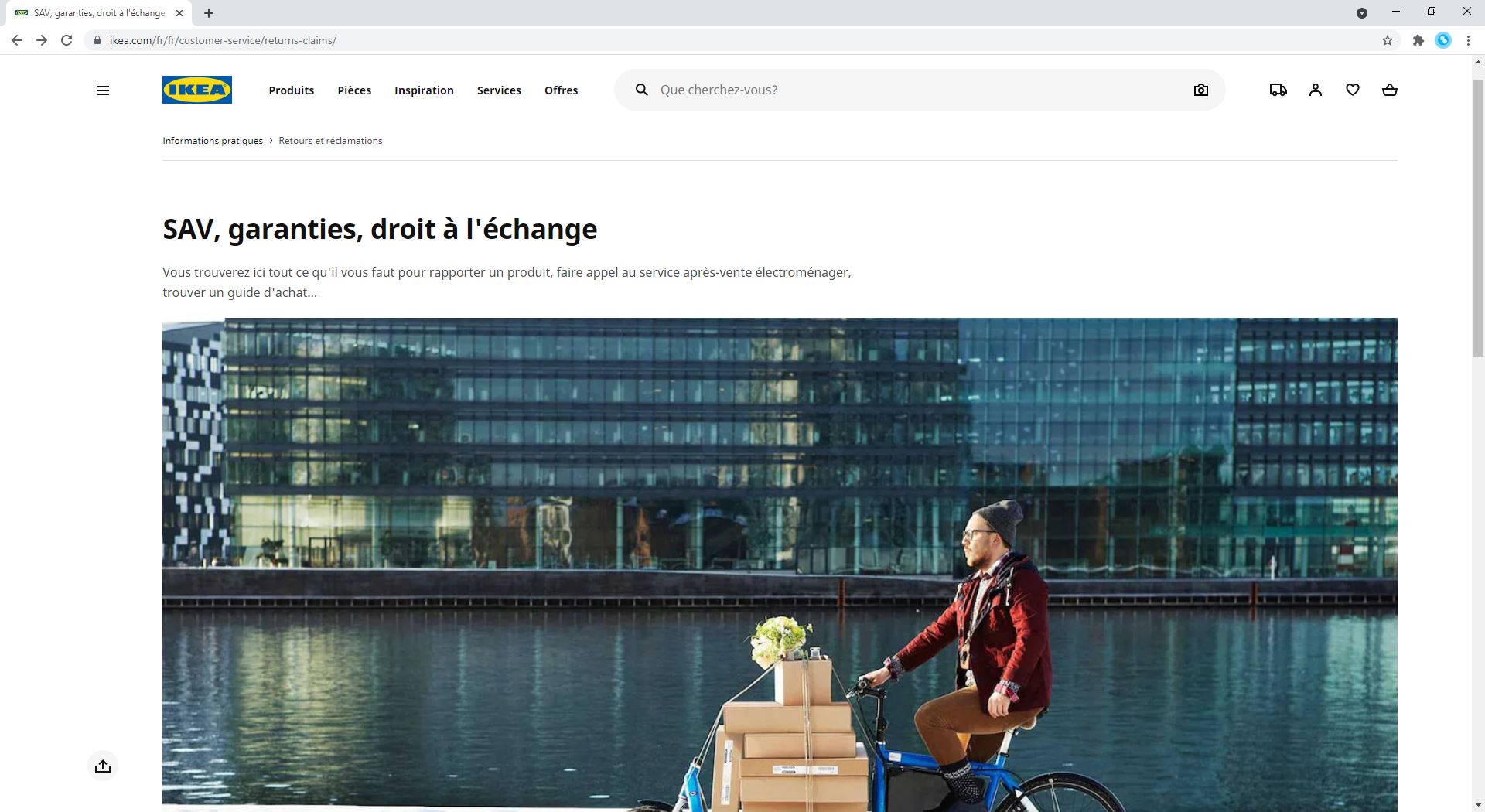Open the wishlist heart icon
1485x812 pixels.
click(1353, 90)
